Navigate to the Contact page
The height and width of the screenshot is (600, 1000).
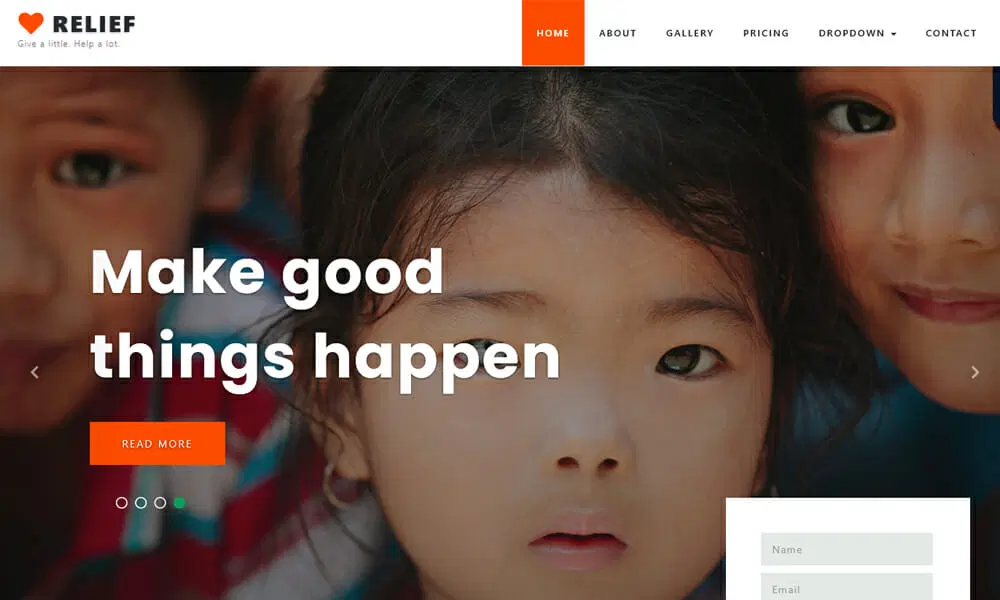[951, 33]
